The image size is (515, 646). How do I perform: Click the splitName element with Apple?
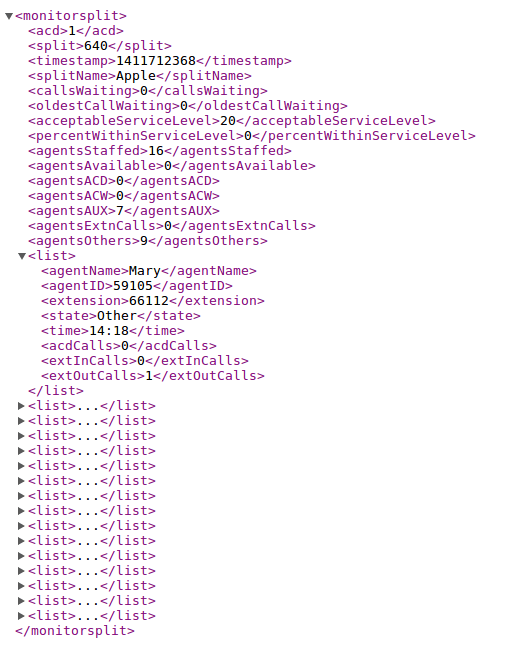(140, 76)
